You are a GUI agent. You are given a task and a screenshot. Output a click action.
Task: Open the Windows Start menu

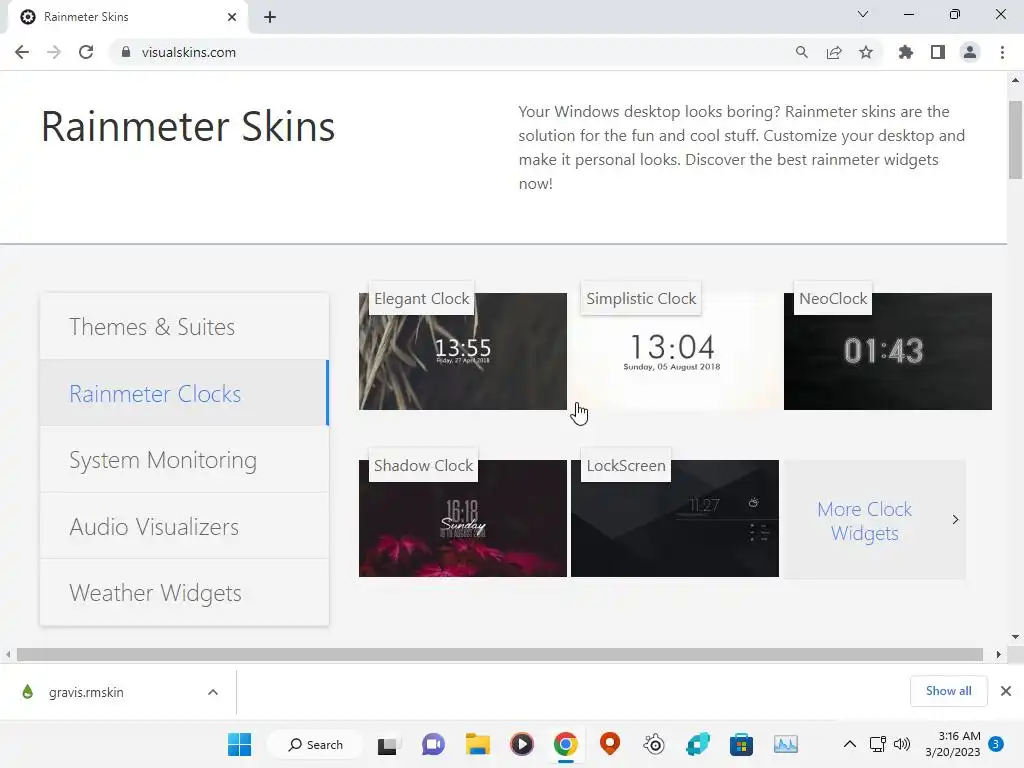[239, 744]
